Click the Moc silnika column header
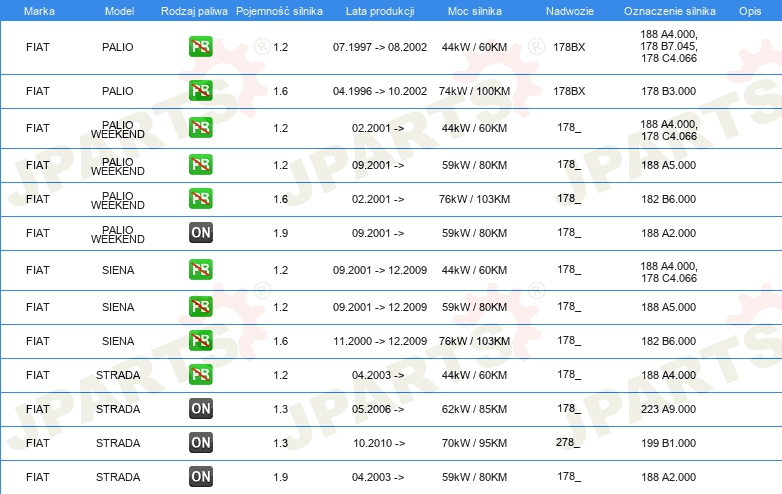 [x=474, y=11]
